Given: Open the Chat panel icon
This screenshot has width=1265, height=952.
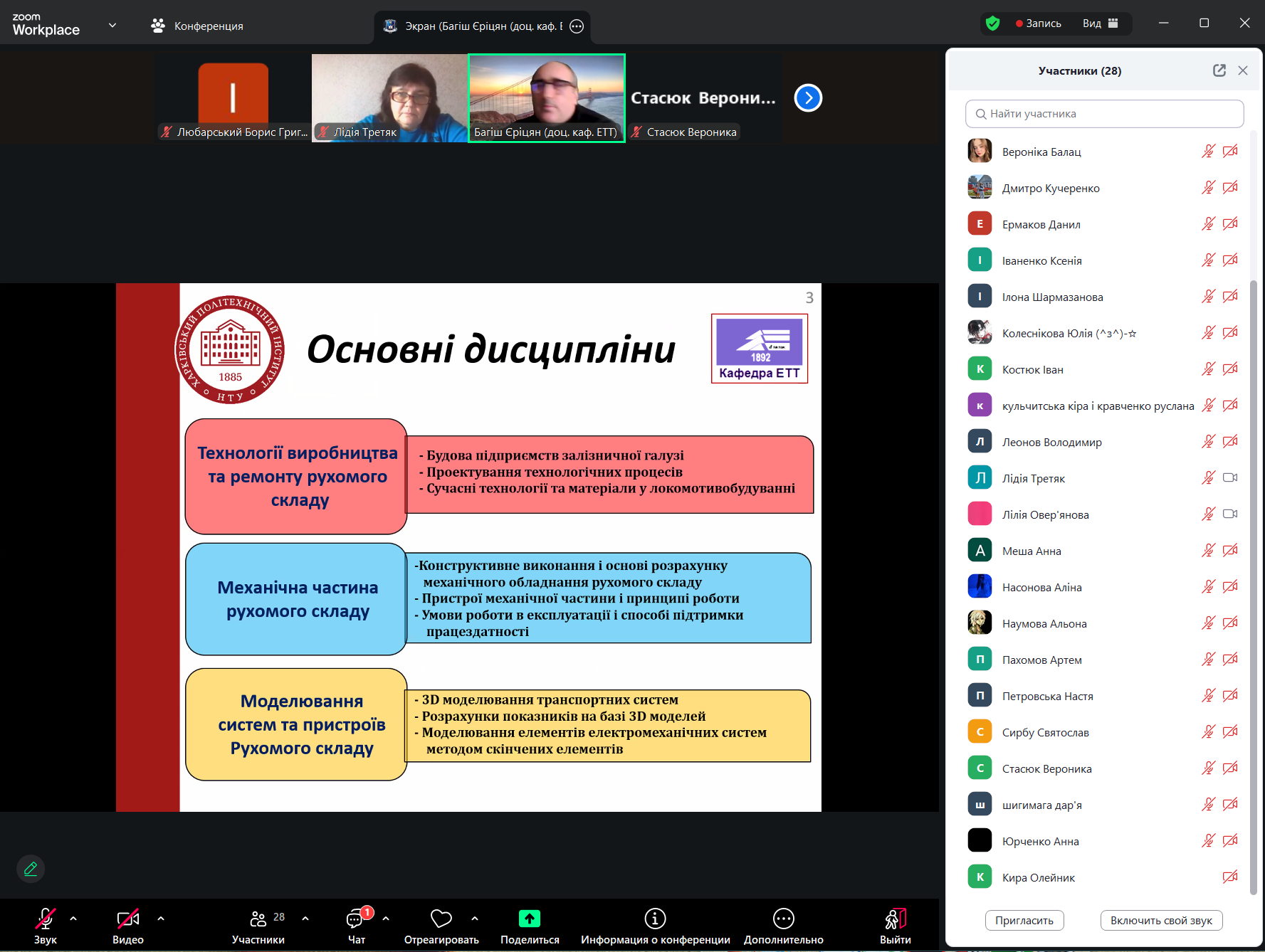Looking at the screenshot, I should (355, 919).
